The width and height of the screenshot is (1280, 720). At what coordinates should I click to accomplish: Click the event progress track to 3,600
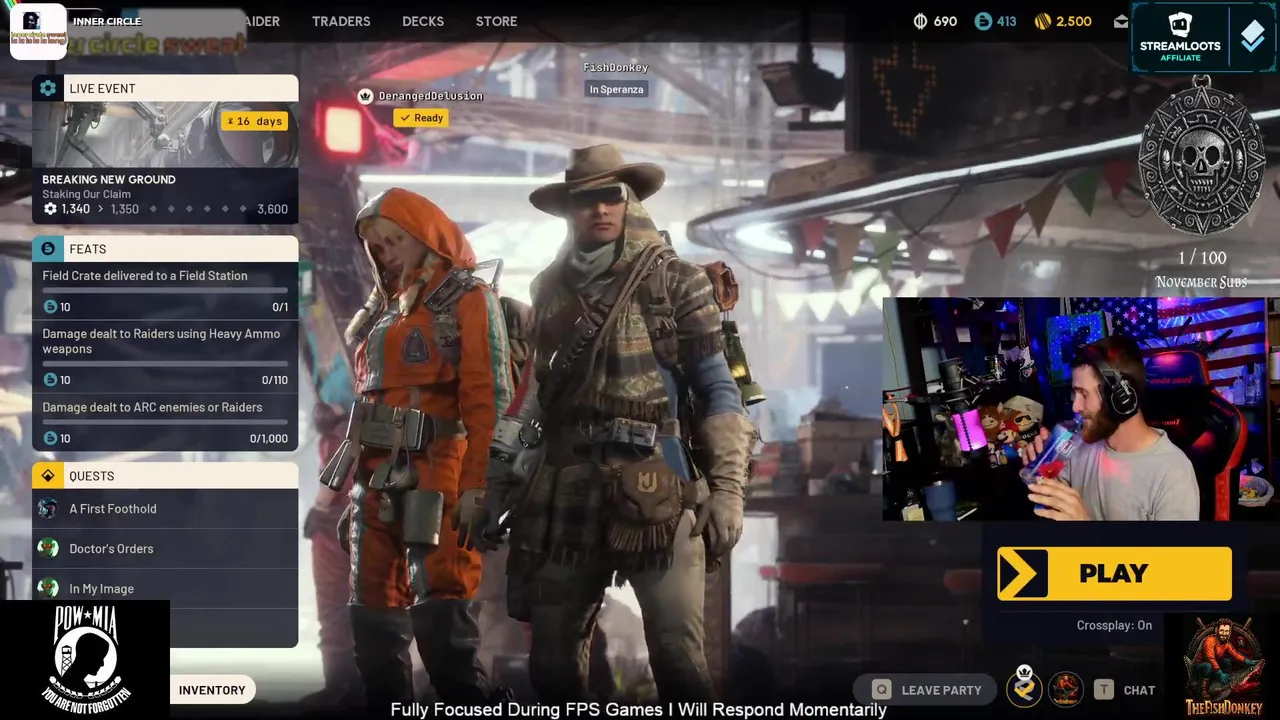(198, 209)
